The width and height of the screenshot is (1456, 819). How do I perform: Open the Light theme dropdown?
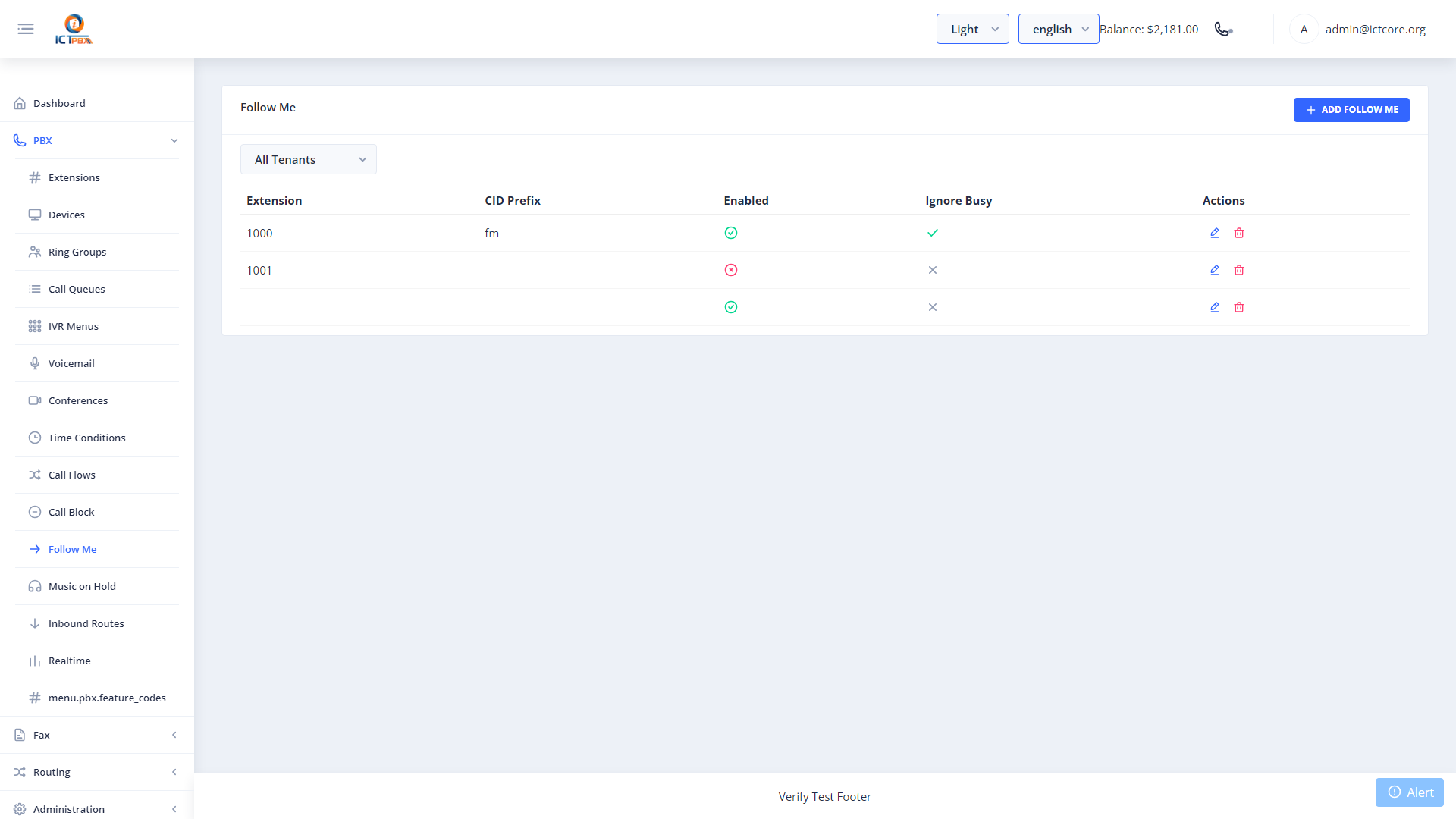[x=972, y=29]
